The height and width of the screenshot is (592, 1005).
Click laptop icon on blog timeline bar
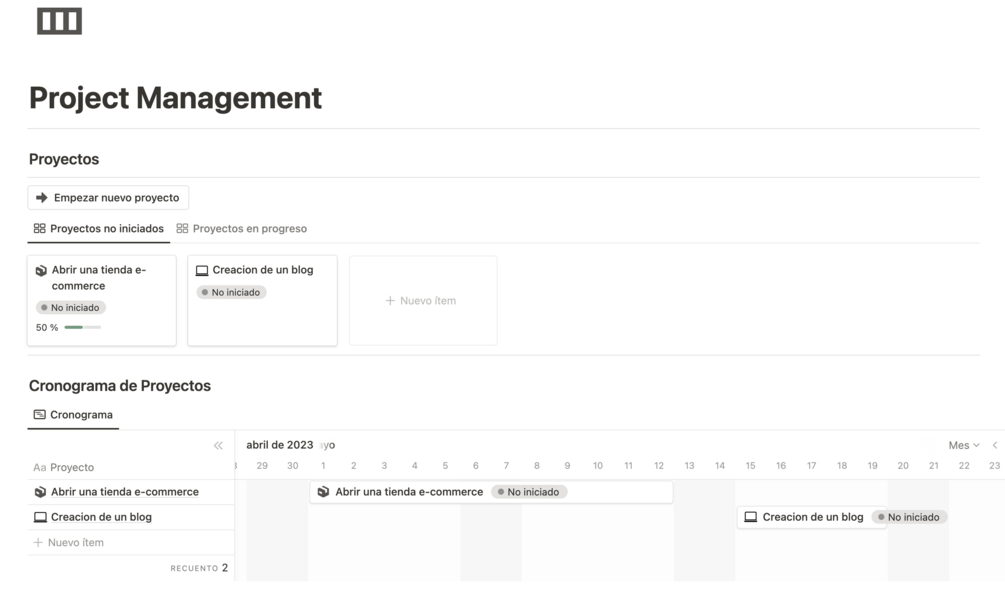[751, 517]
